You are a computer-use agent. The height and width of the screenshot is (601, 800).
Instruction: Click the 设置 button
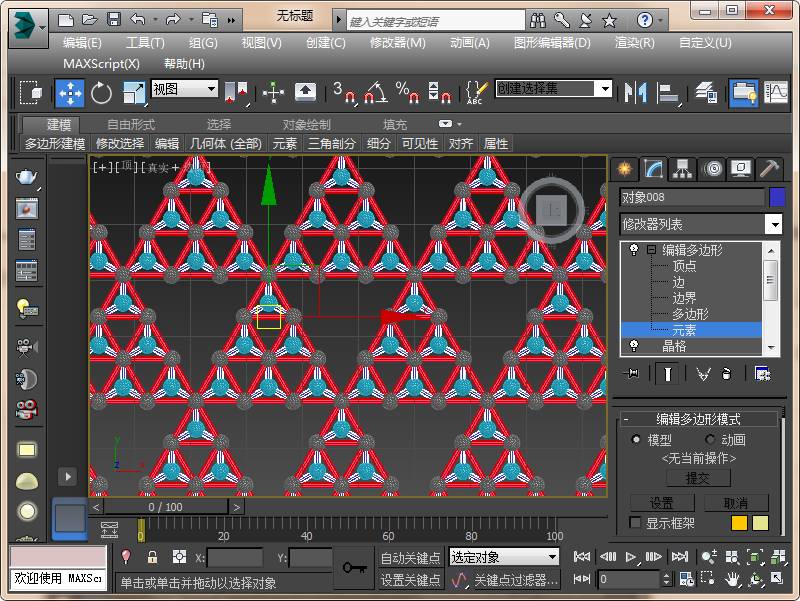point(662,503)
